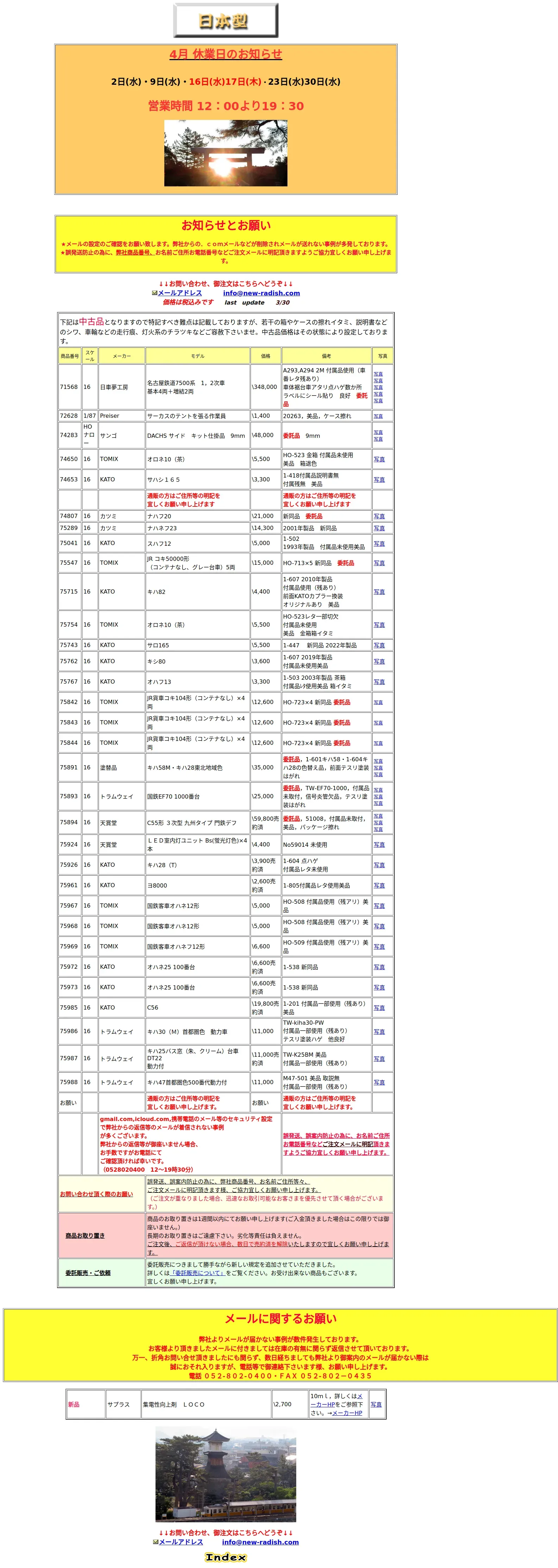Open 写真 link for item 75967

pos(379,906)
